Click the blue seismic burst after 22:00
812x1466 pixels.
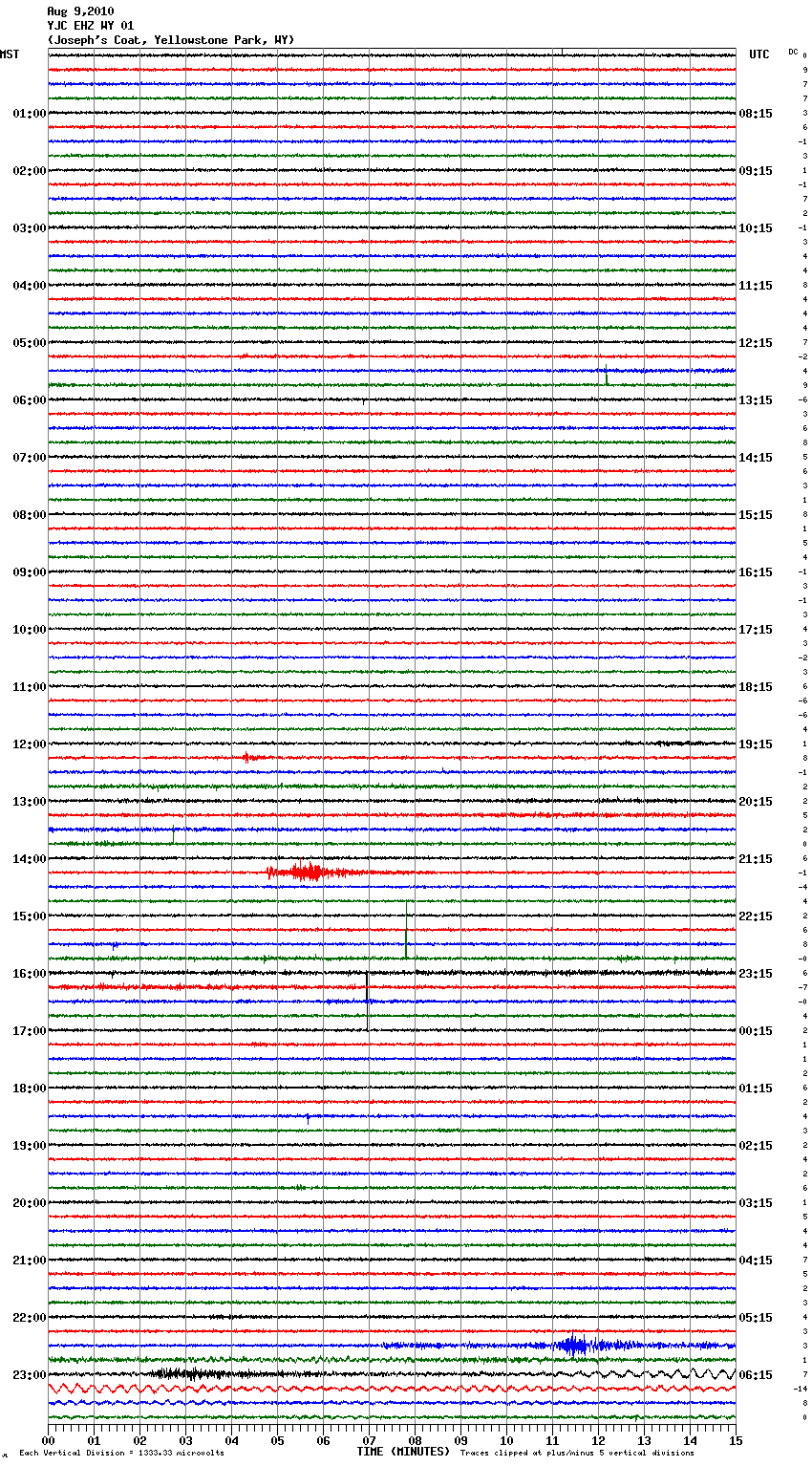[573, 1346]
